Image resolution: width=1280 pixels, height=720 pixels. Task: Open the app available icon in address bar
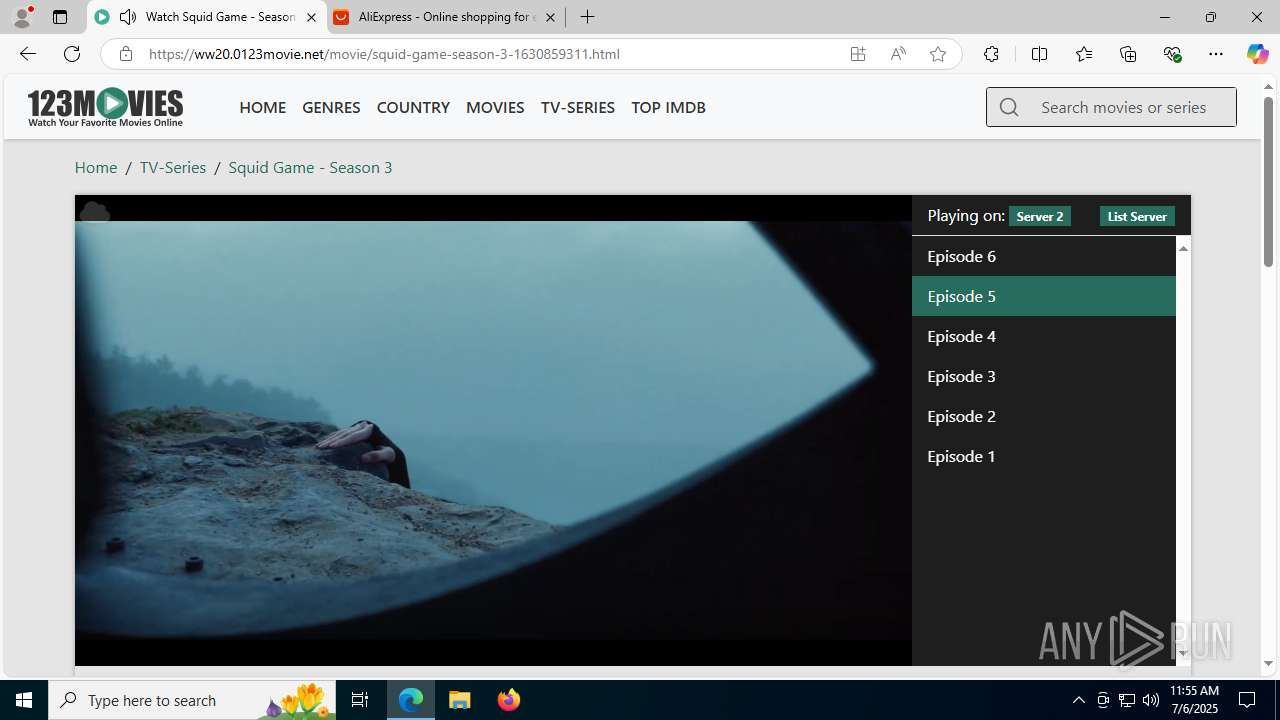point(858,54)
